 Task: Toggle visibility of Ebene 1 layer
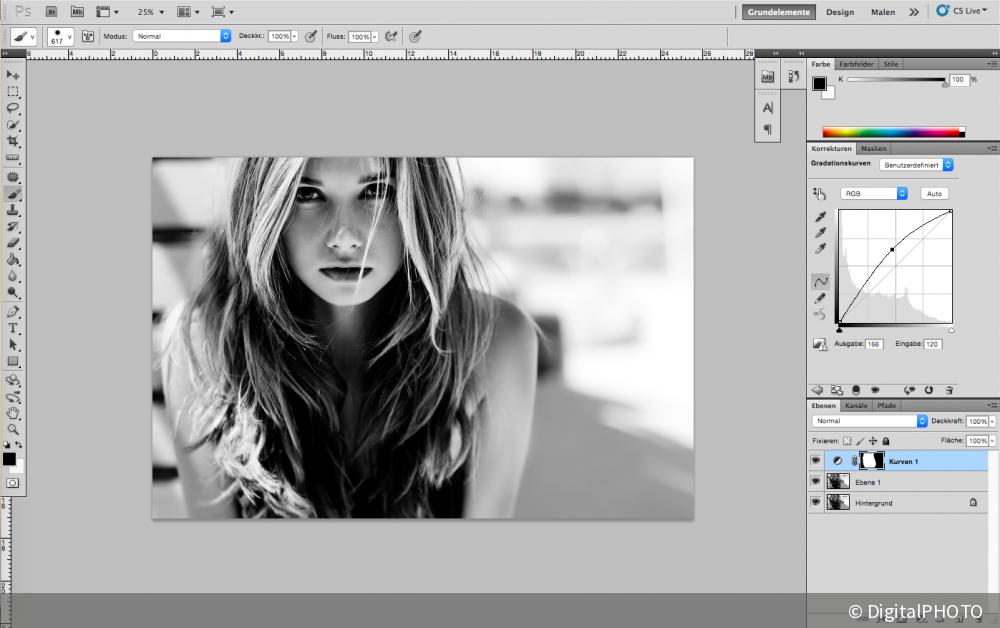[815, 482]
